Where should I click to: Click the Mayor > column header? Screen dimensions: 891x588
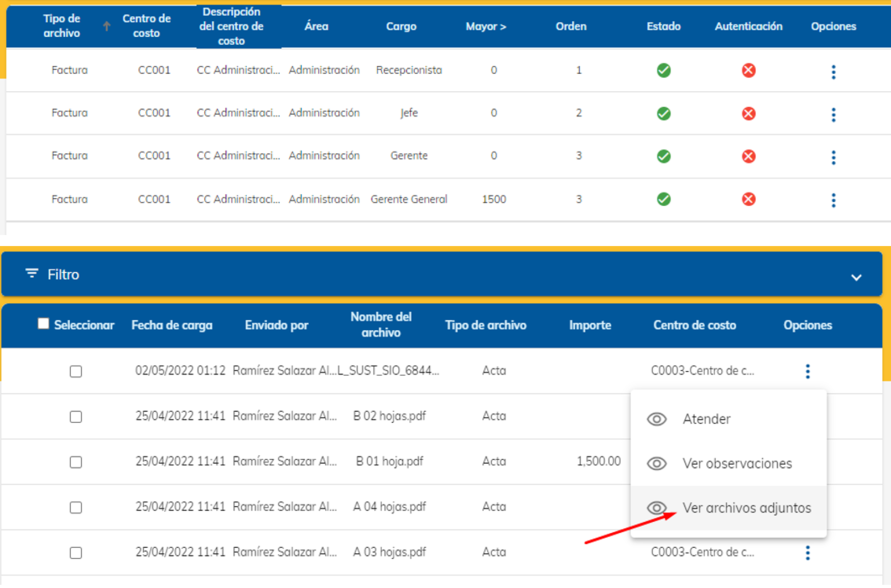(486, 26)
